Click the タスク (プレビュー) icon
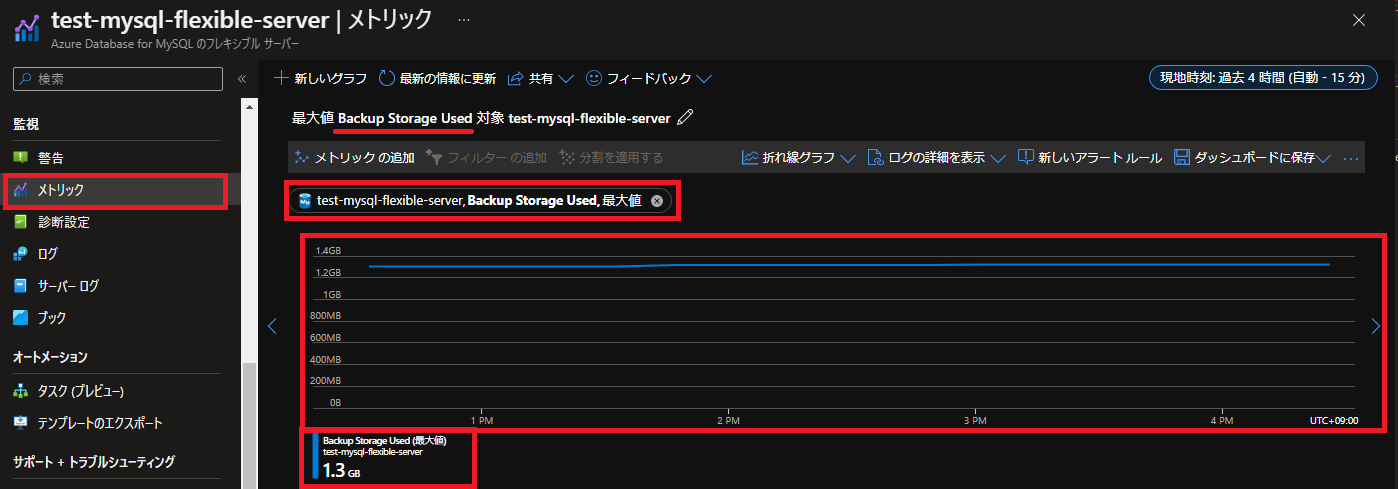 pos(21,391)
